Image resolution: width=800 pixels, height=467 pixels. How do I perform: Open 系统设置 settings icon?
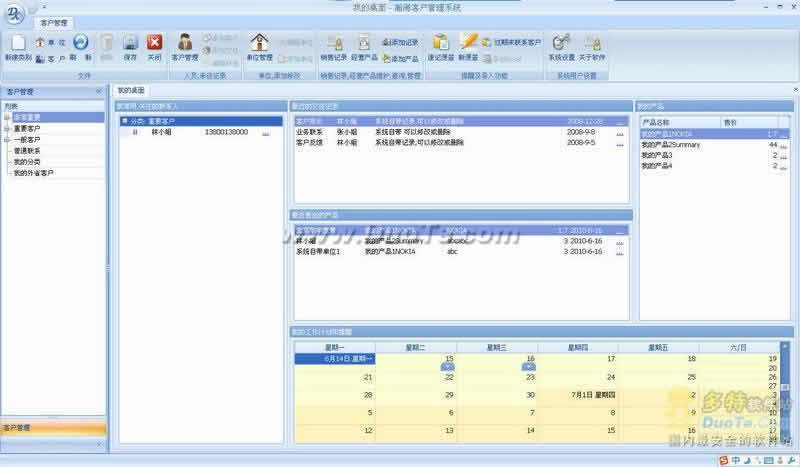[x=561, y=47]
